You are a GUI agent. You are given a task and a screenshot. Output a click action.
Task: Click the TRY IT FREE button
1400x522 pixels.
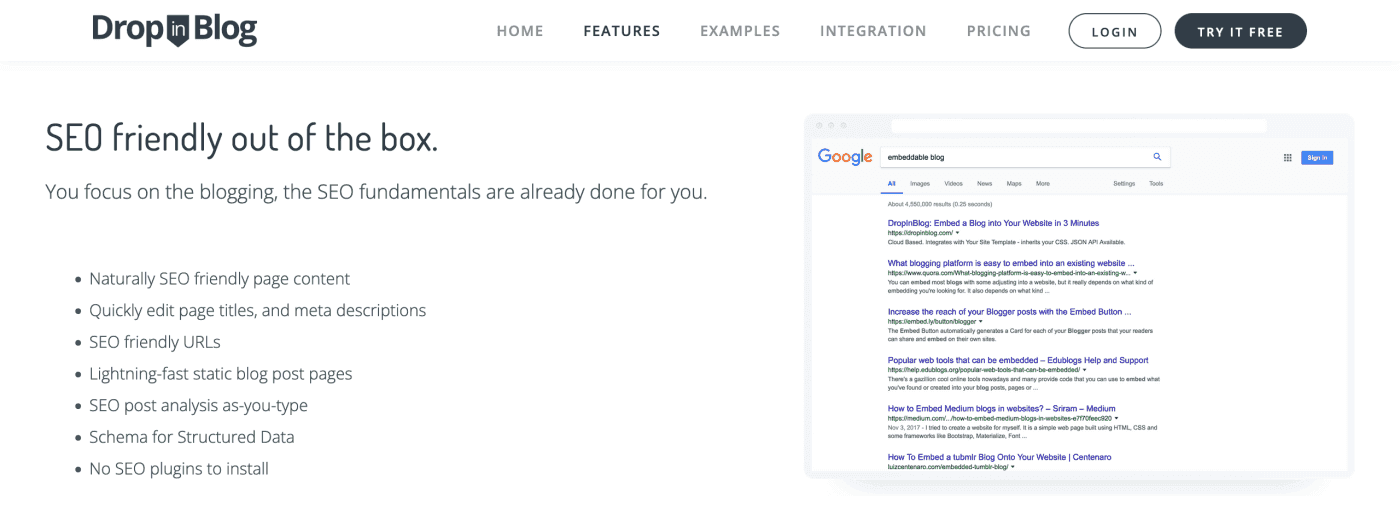pos(1240,31)
